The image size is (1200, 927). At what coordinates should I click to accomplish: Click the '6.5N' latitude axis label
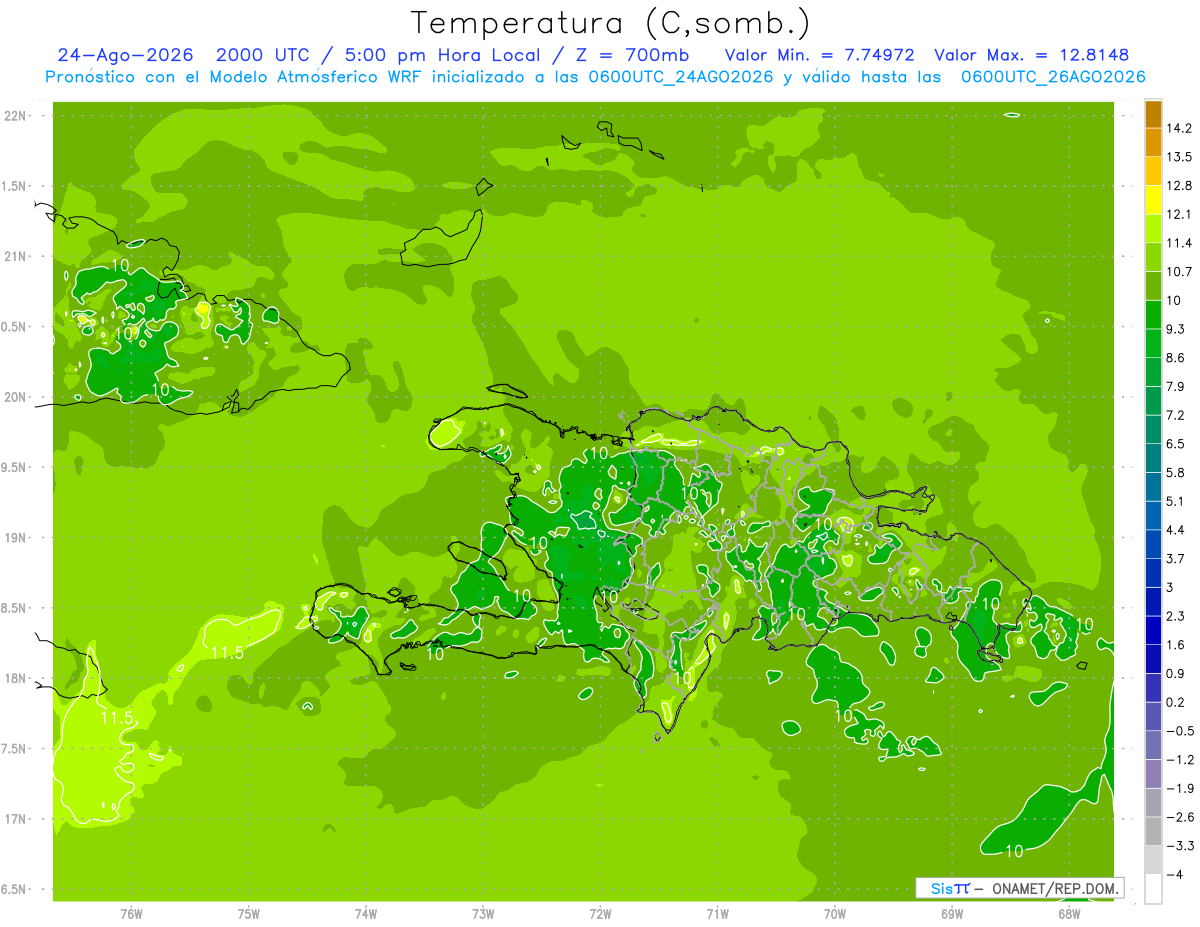[15, 890]
